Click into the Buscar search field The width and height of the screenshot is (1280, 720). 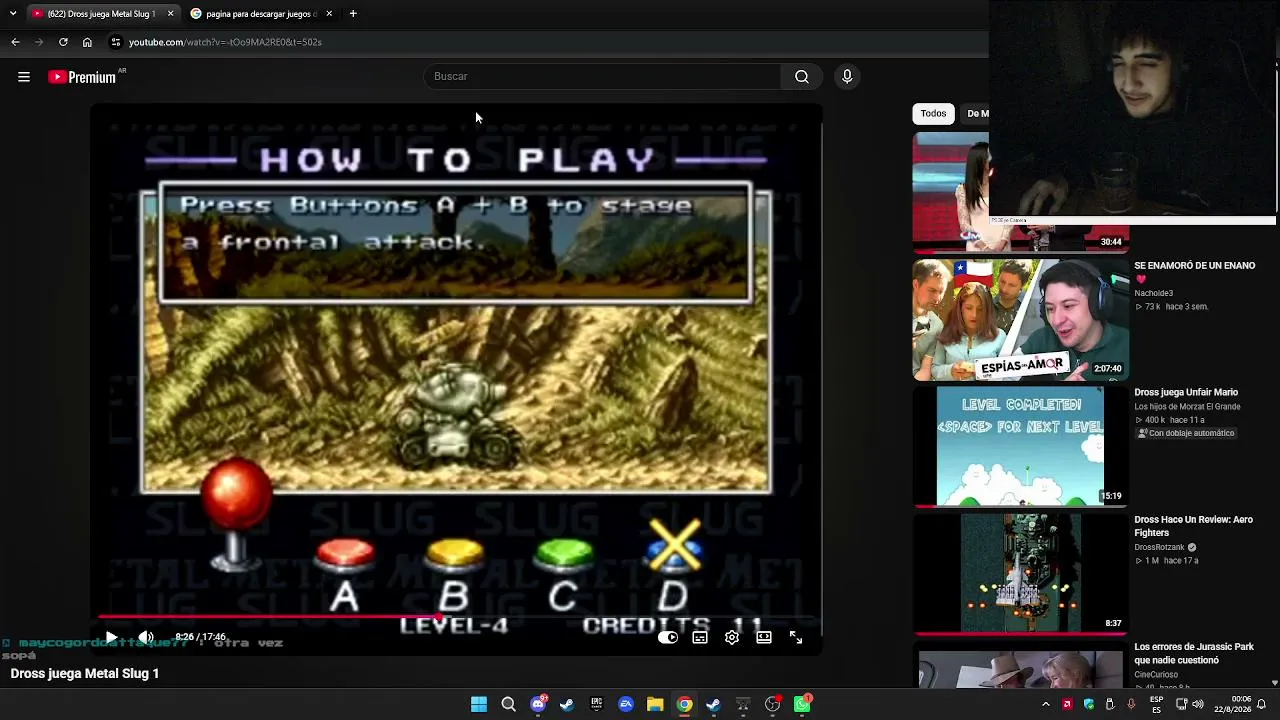(x=602, y=77)
